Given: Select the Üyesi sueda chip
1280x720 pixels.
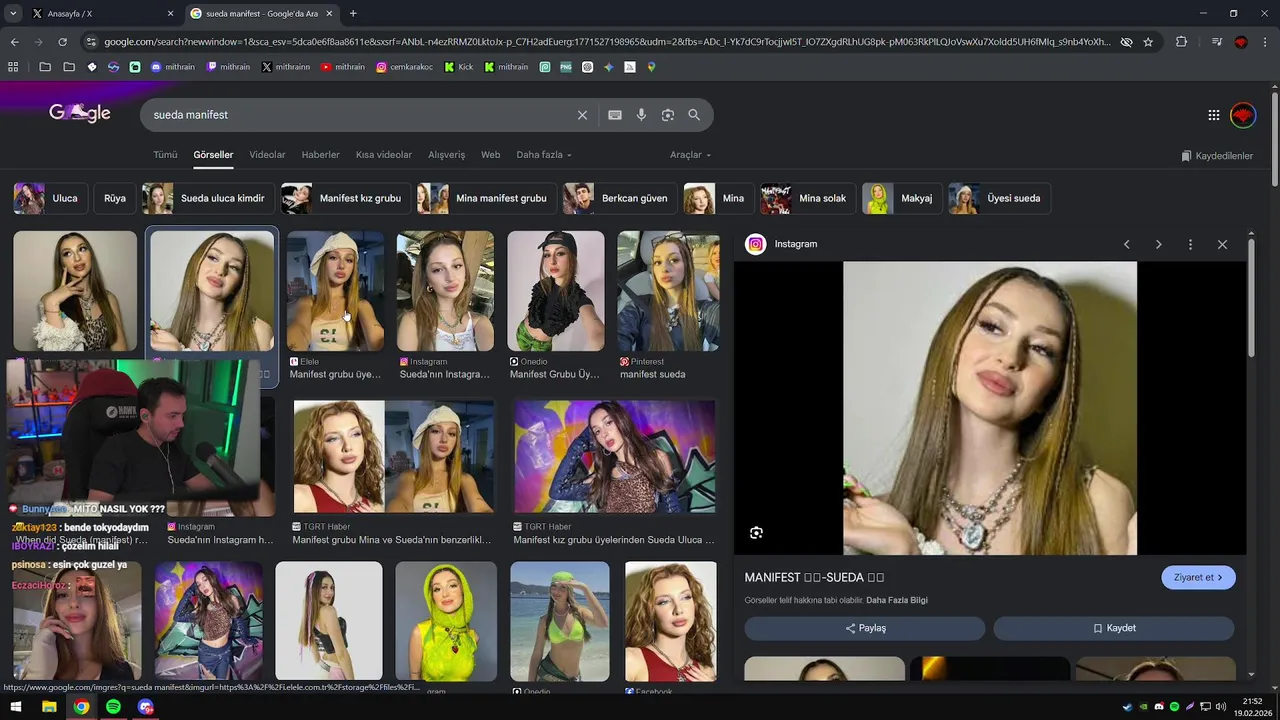Looking at the screenshot, I should pyautogui.click(x=999, y=198).
